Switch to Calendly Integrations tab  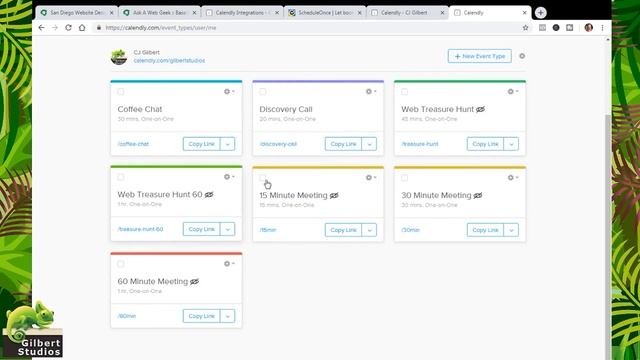242,13
